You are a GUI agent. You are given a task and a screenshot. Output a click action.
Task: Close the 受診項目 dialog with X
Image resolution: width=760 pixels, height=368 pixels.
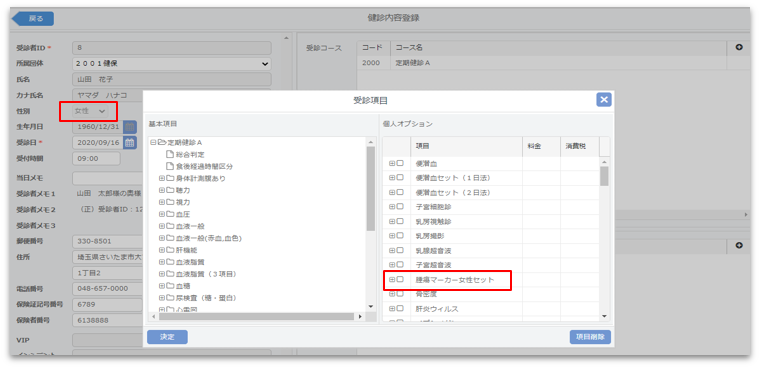pos(603,100)
